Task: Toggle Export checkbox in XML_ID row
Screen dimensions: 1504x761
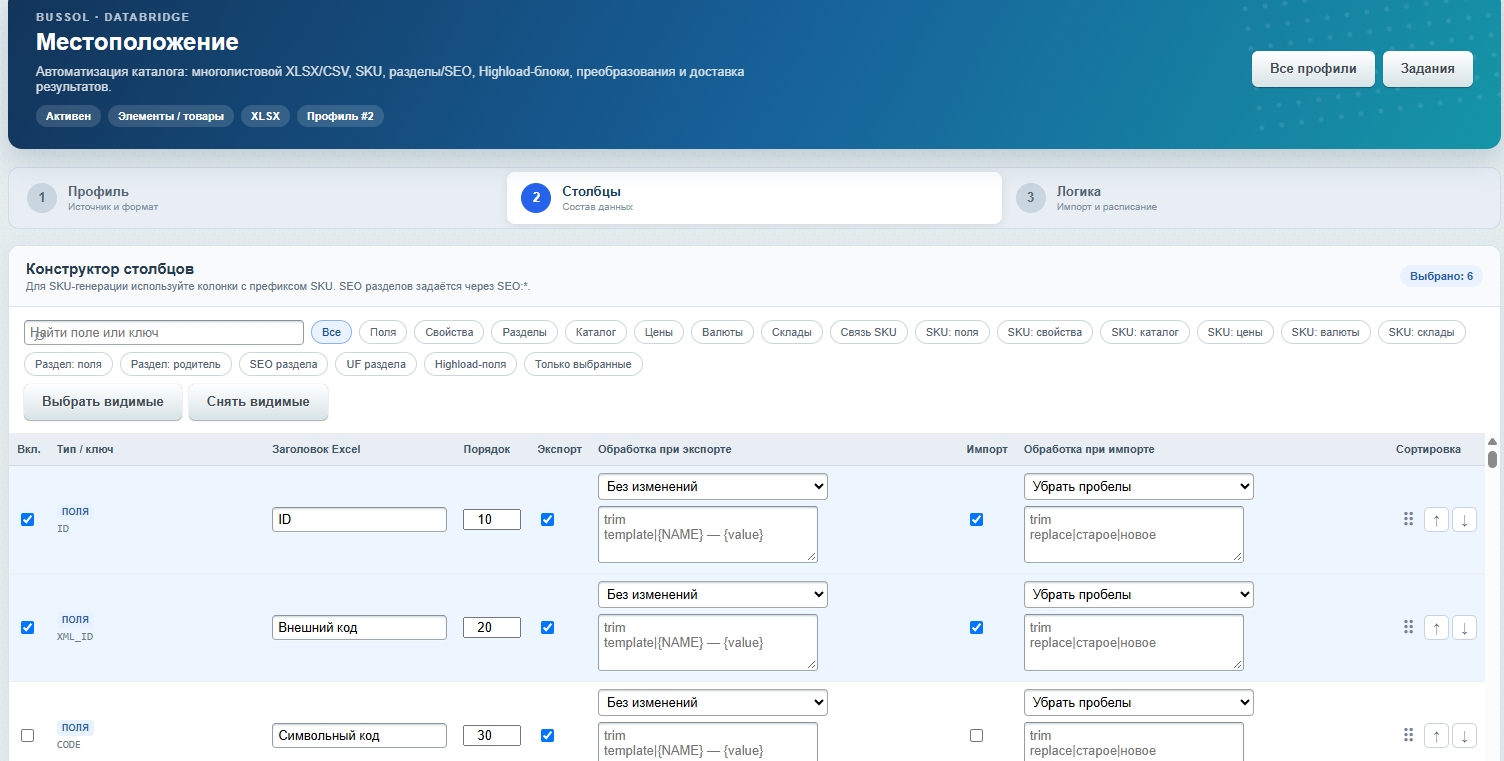Action: pyautogui.click(x=547, y=627)
